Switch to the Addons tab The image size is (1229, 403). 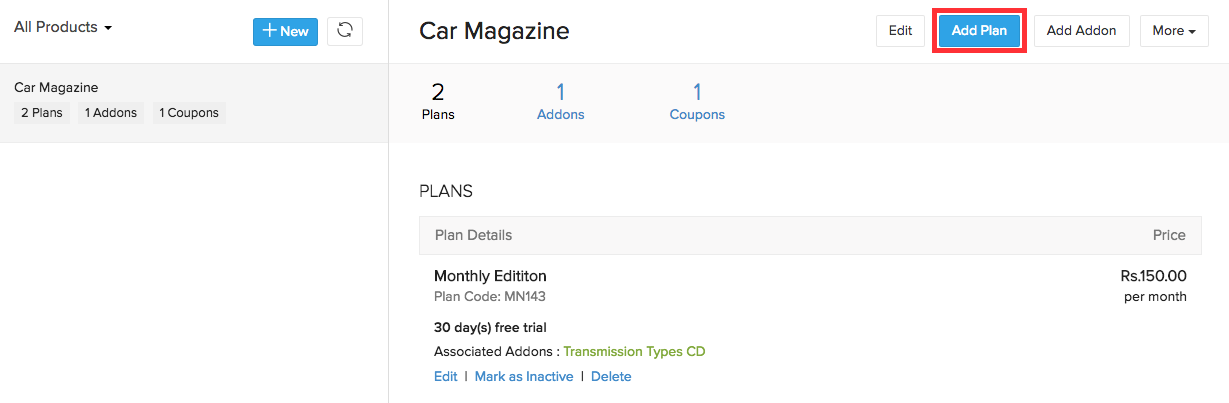560,103
